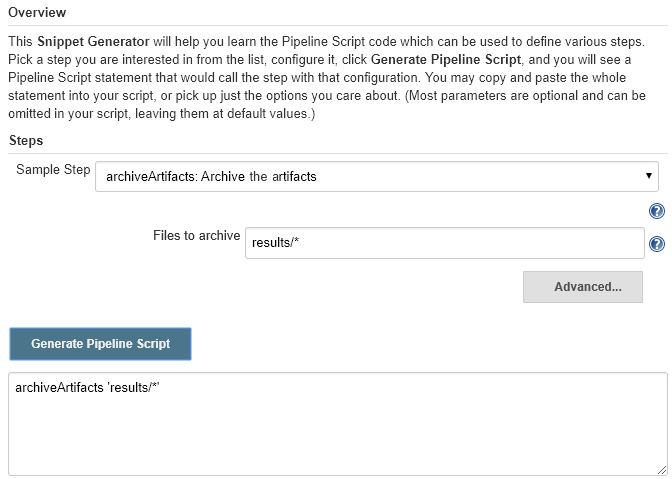Click bold Generate Pipeline Script in the paragraph

[446, 60]
